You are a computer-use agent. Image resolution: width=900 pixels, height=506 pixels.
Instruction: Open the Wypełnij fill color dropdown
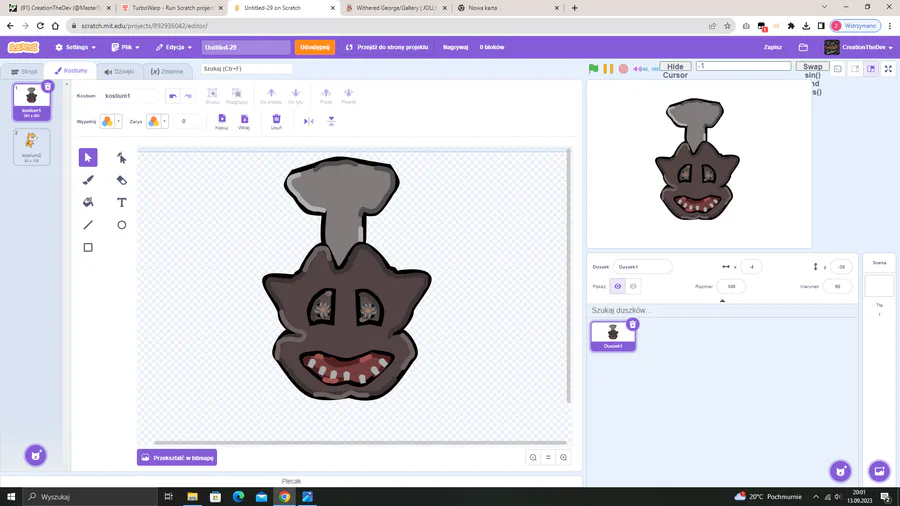(x=119, y=121)
